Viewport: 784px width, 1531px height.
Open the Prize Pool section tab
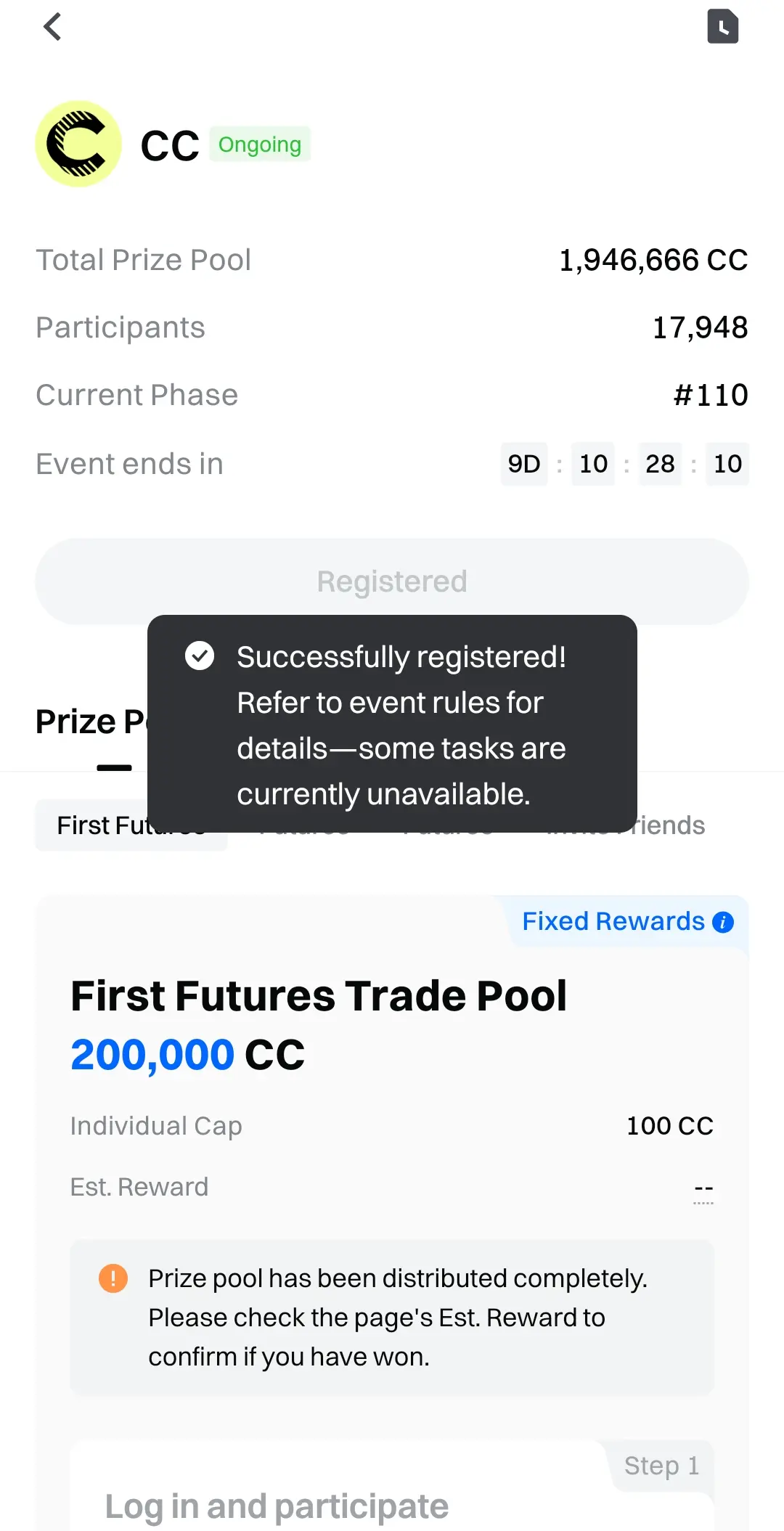click(91, 722)
